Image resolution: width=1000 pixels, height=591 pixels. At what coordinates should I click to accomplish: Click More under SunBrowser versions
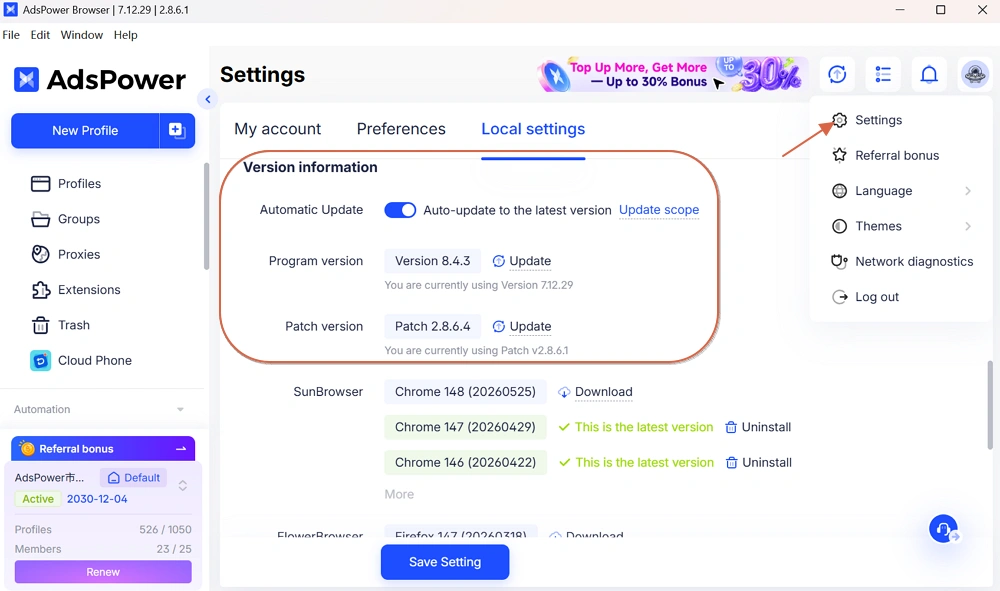[x=399, y=494]
